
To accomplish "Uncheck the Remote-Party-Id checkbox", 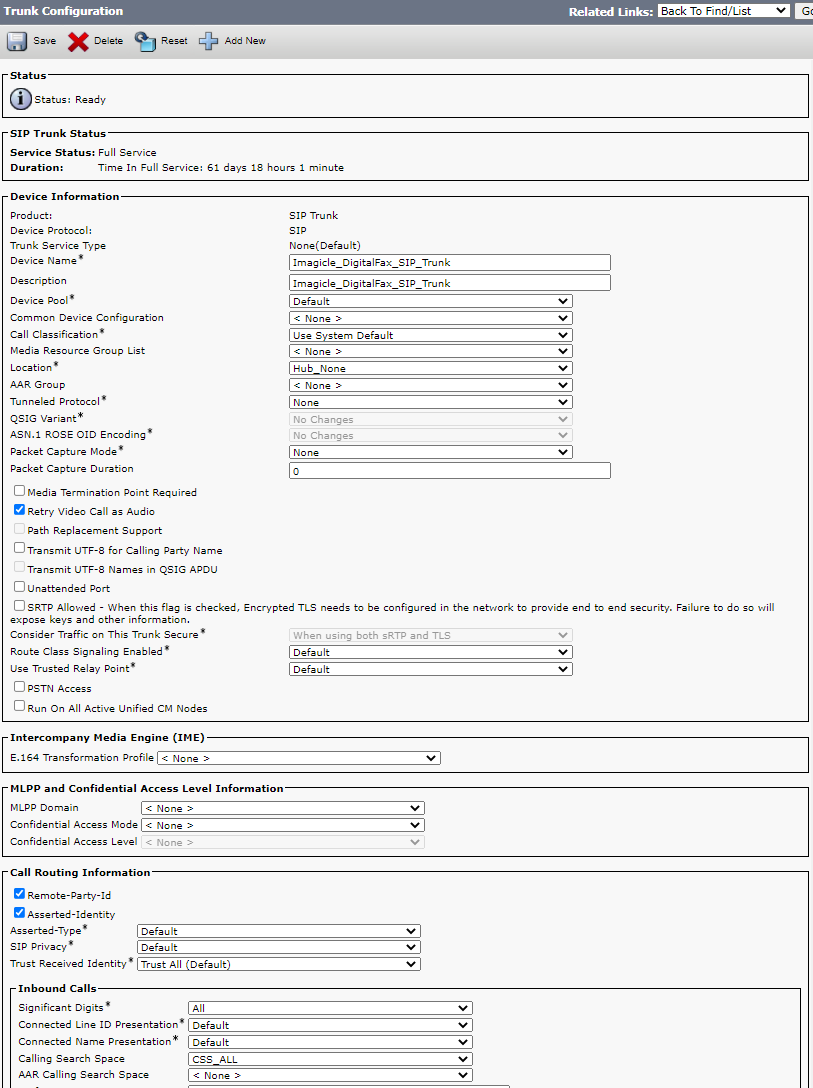I will click(19, 894).
